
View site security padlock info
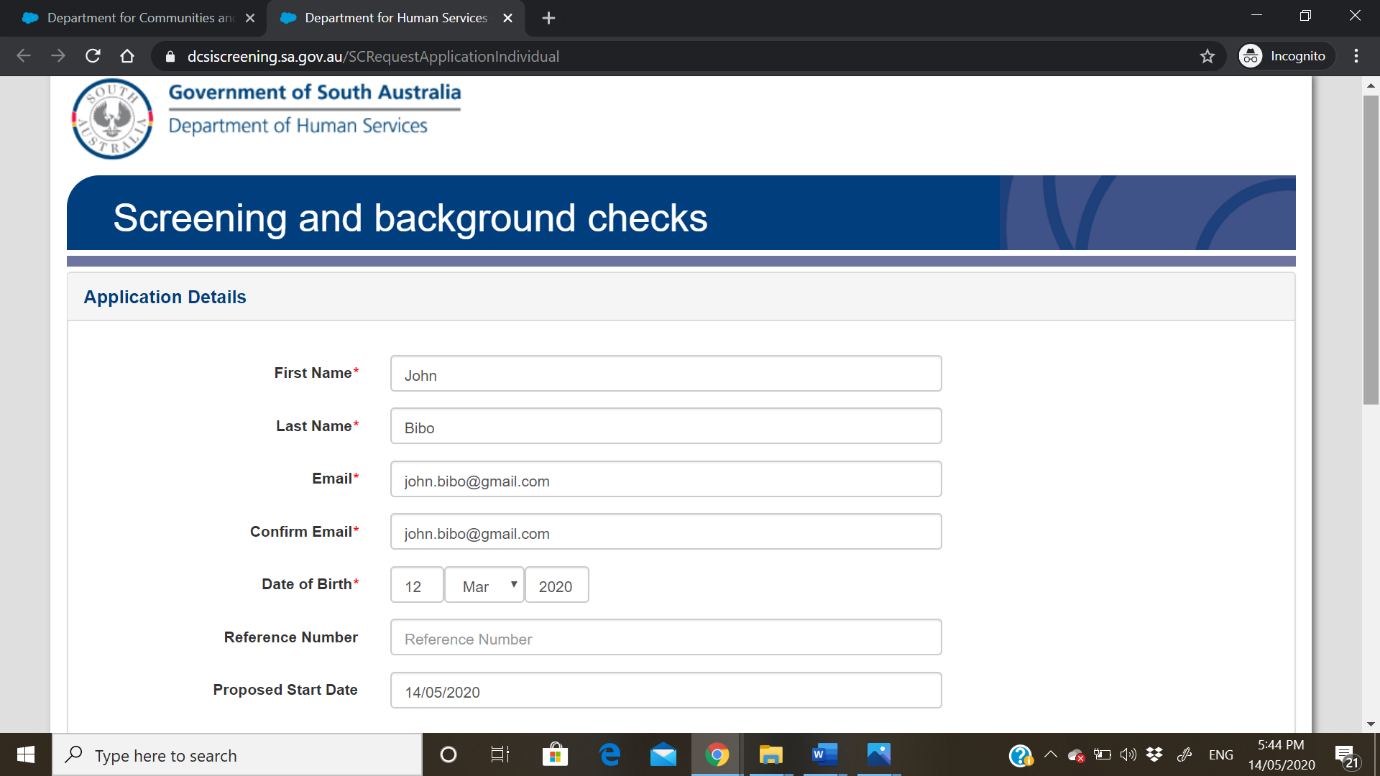pyautogui.click(x=169, y=57)
